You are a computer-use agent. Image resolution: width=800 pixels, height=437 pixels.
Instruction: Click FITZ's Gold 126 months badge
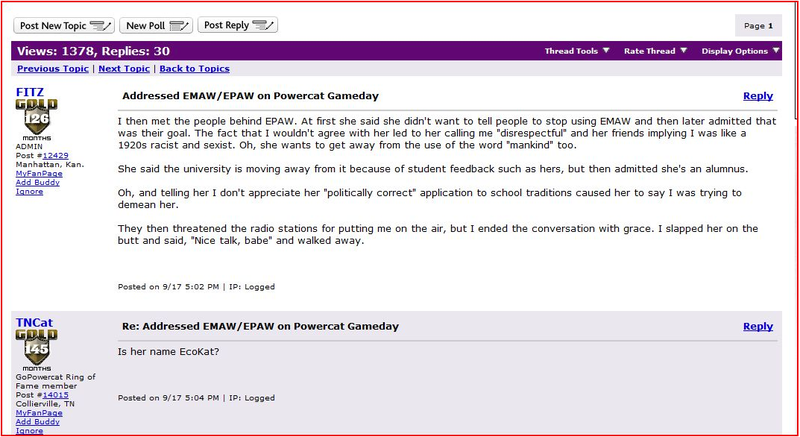tap(36, 120)
